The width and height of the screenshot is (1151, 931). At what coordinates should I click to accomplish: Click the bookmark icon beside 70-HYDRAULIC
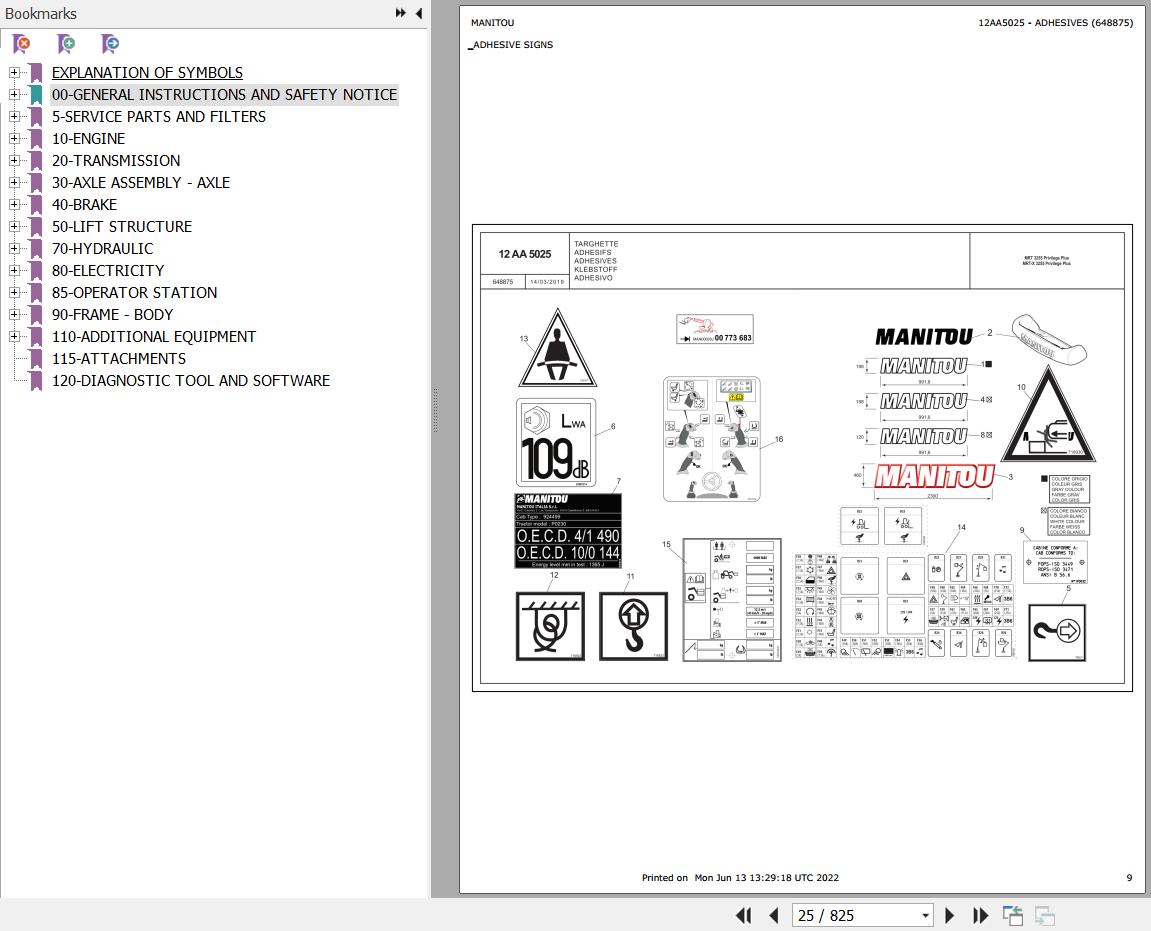36,249
